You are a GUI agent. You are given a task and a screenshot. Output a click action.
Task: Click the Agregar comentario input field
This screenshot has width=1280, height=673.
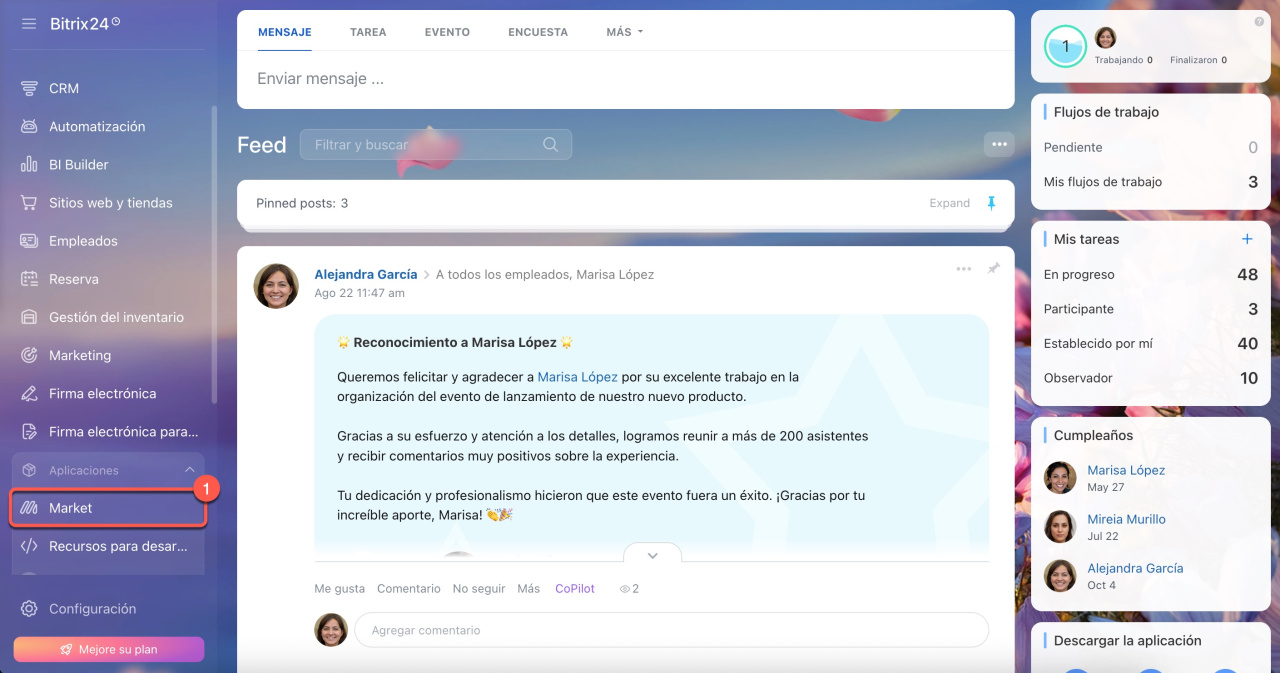(x=670, y=630)
